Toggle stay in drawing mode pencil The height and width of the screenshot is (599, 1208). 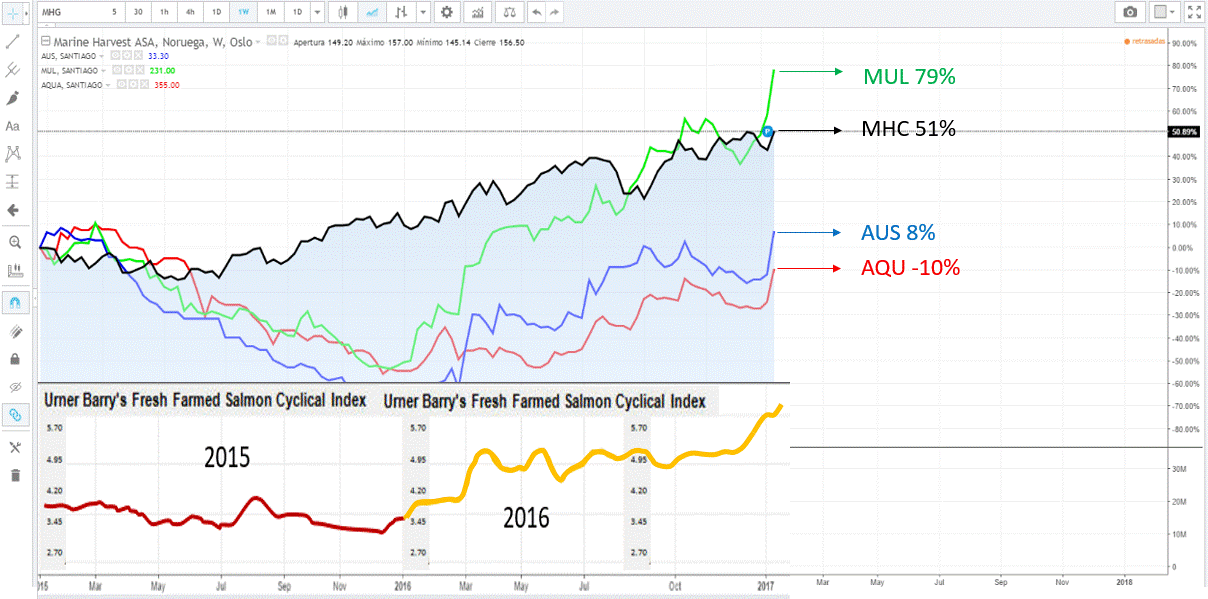tap(14, 330)
